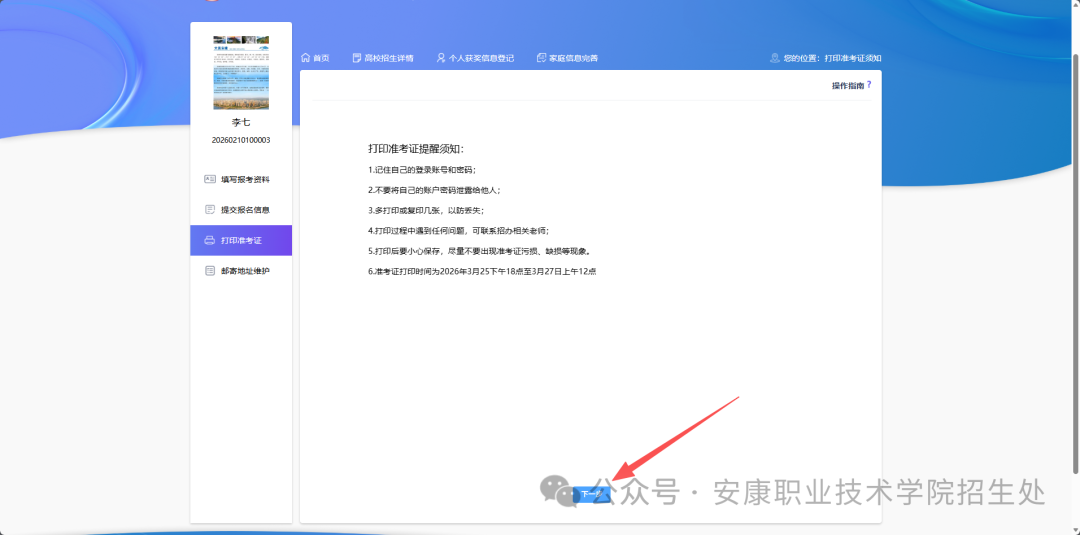This screenshot has width=1080, height=535.
Task: Click the document icon beside 高校招生详情
Action: coord(357,58)
